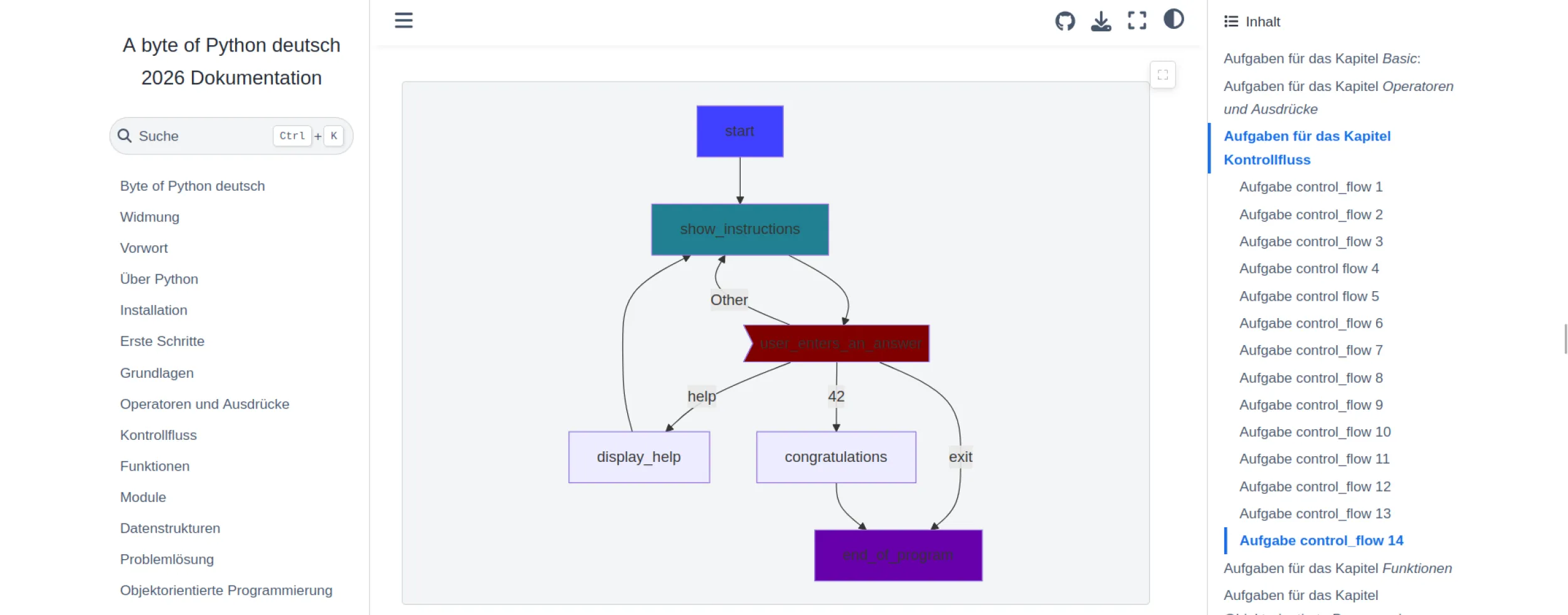
Task: Click the display_help node
Action: coord(638,457)
